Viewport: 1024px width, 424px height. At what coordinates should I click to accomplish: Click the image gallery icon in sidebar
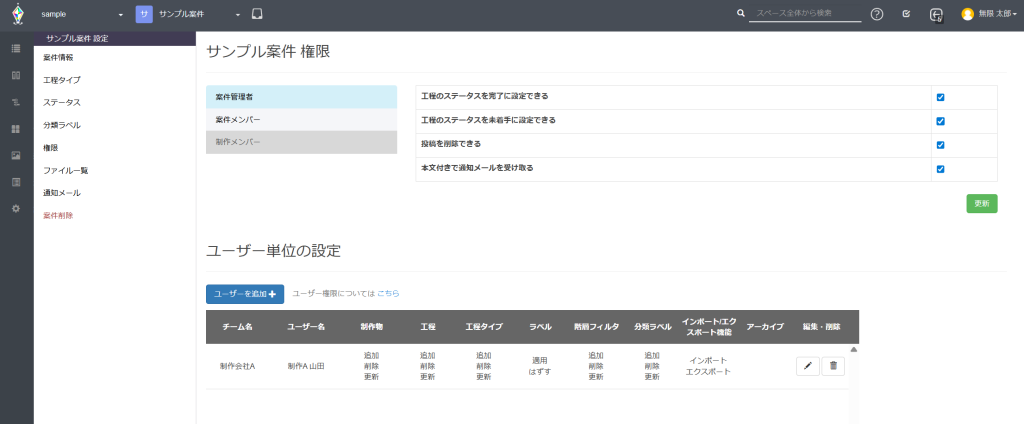click(x=16, y=155)
